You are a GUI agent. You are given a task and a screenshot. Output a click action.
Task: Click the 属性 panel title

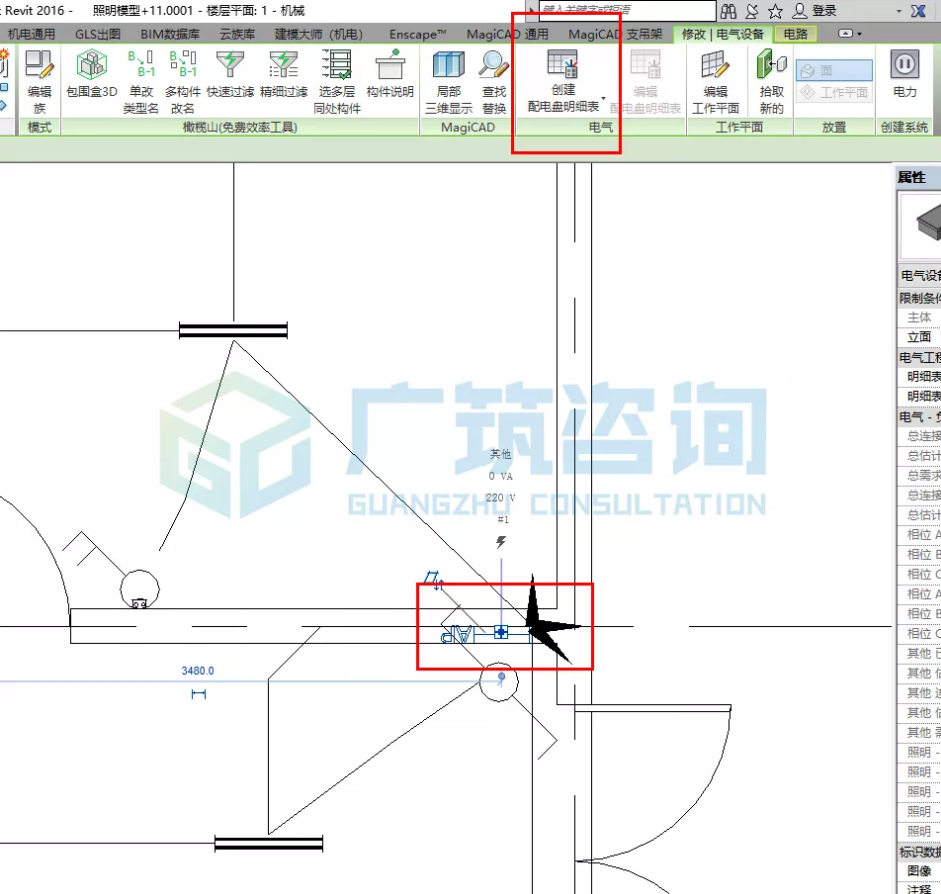pos(912,177)
